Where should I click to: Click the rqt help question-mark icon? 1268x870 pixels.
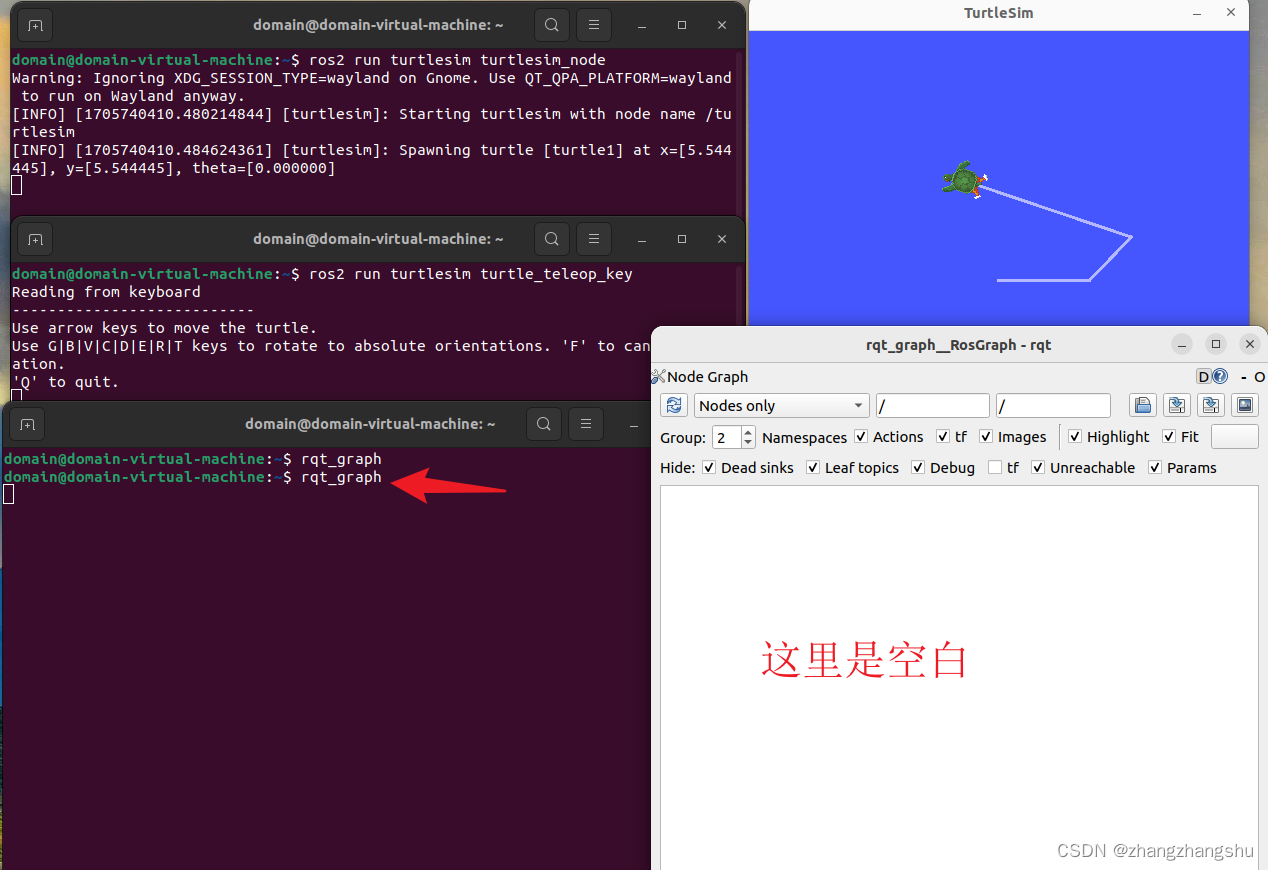(1220, 377)
